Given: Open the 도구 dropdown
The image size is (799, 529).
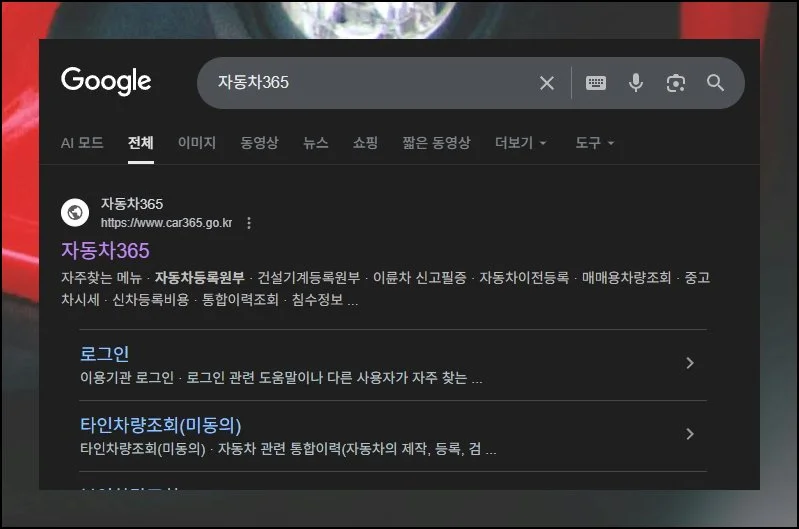Looking at the screenshot, I should (x=594, y=143).
